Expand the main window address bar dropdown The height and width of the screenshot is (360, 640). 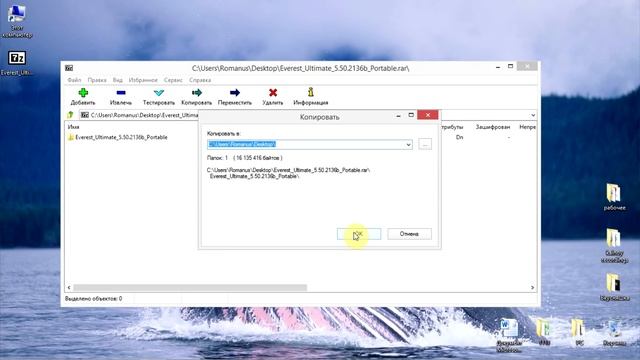[x=533, y=115]
